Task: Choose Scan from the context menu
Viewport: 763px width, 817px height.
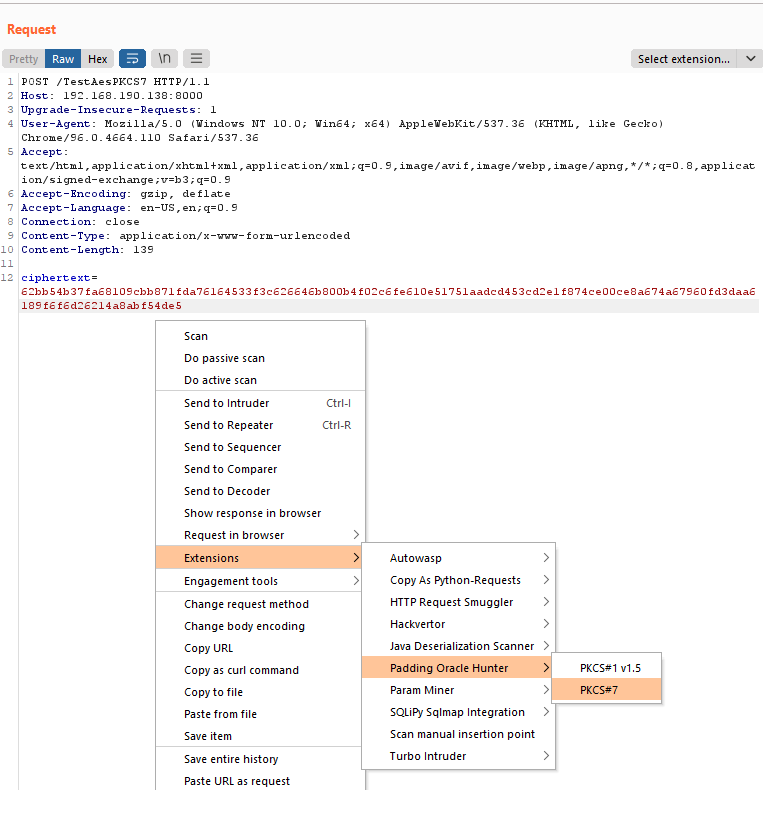Action: click(x=260, y=336)
